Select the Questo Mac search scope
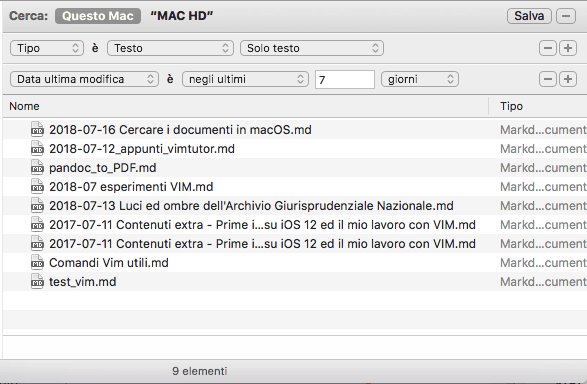The image size is (587, 384). pyautogui.click(x=98, y=16)
